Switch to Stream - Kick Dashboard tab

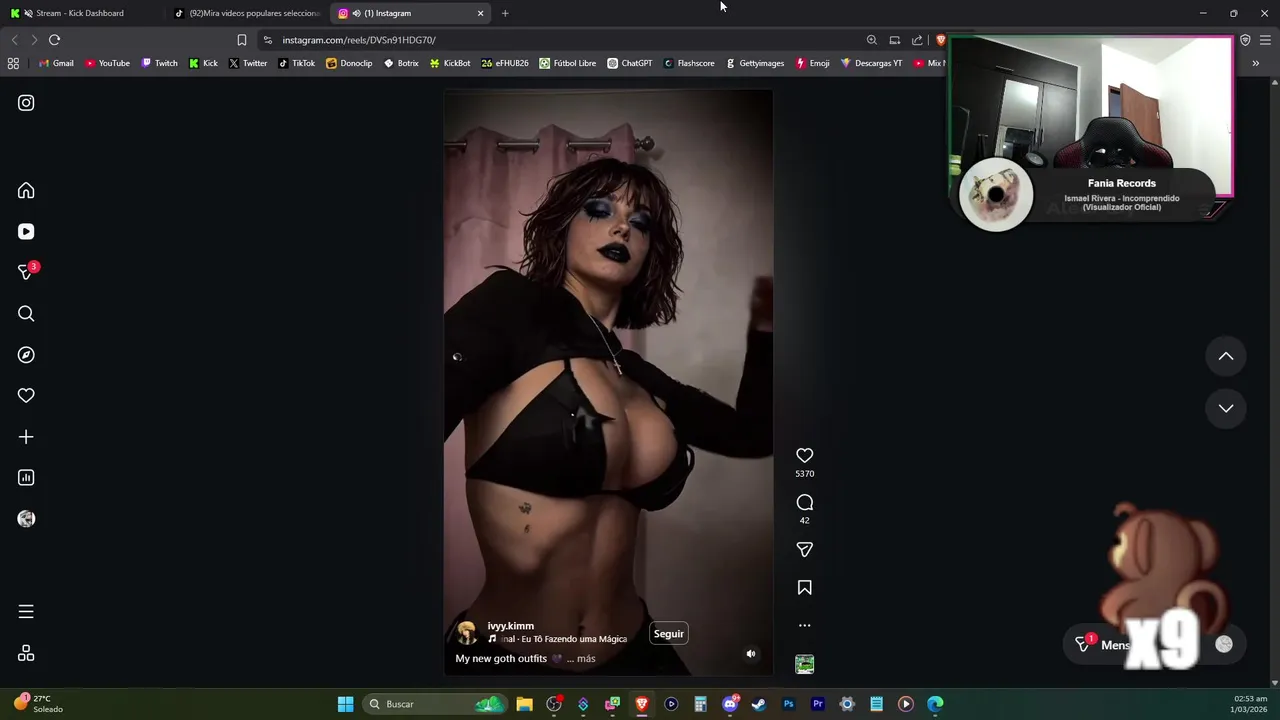tap(80, 13)
